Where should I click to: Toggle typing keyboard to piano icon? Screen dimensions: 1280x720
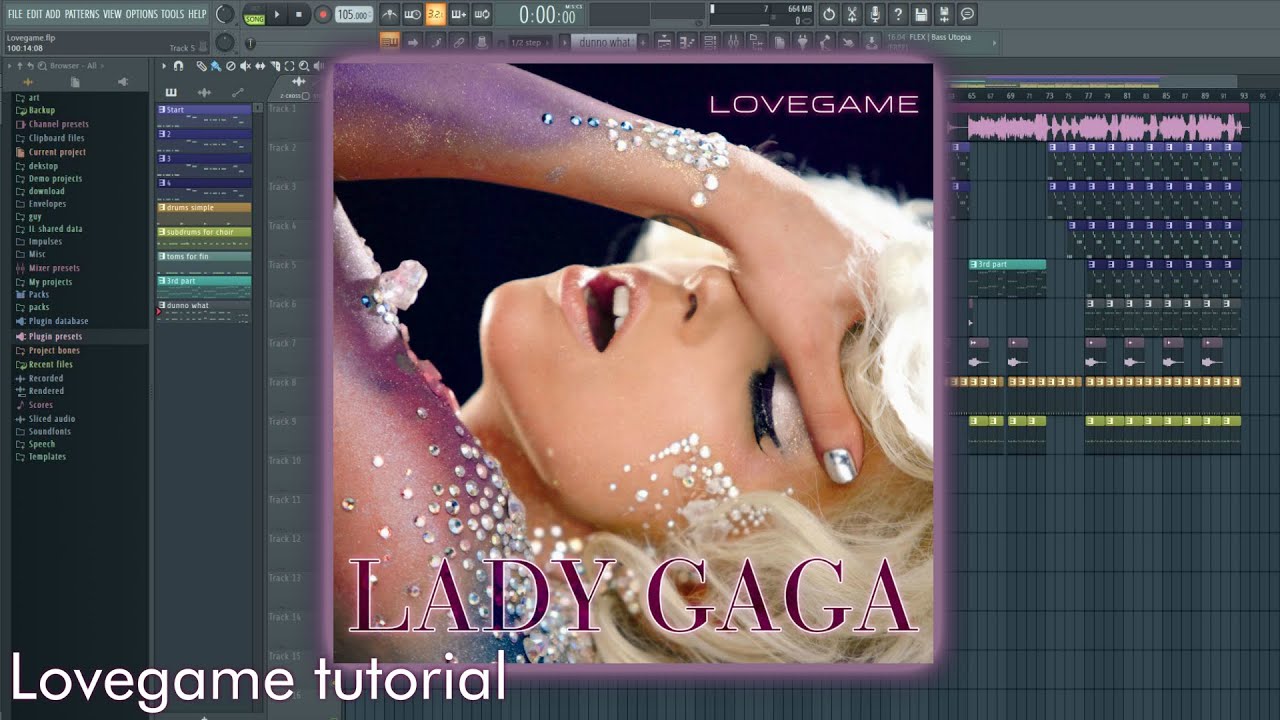(x=390, y=42)
